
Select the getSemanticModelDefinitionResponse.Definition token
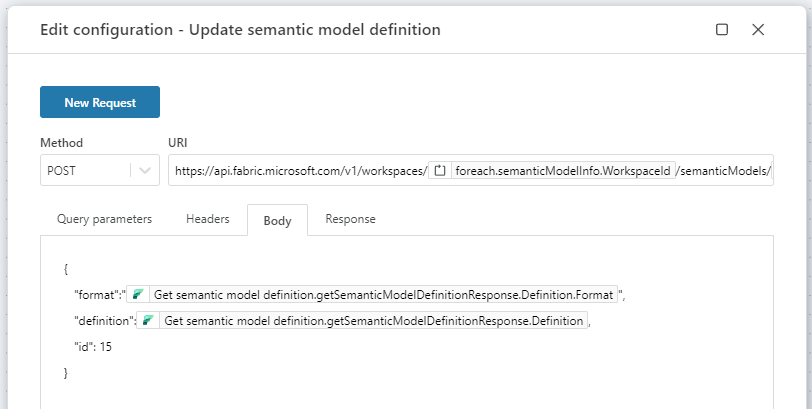click(x=372, y=321)
